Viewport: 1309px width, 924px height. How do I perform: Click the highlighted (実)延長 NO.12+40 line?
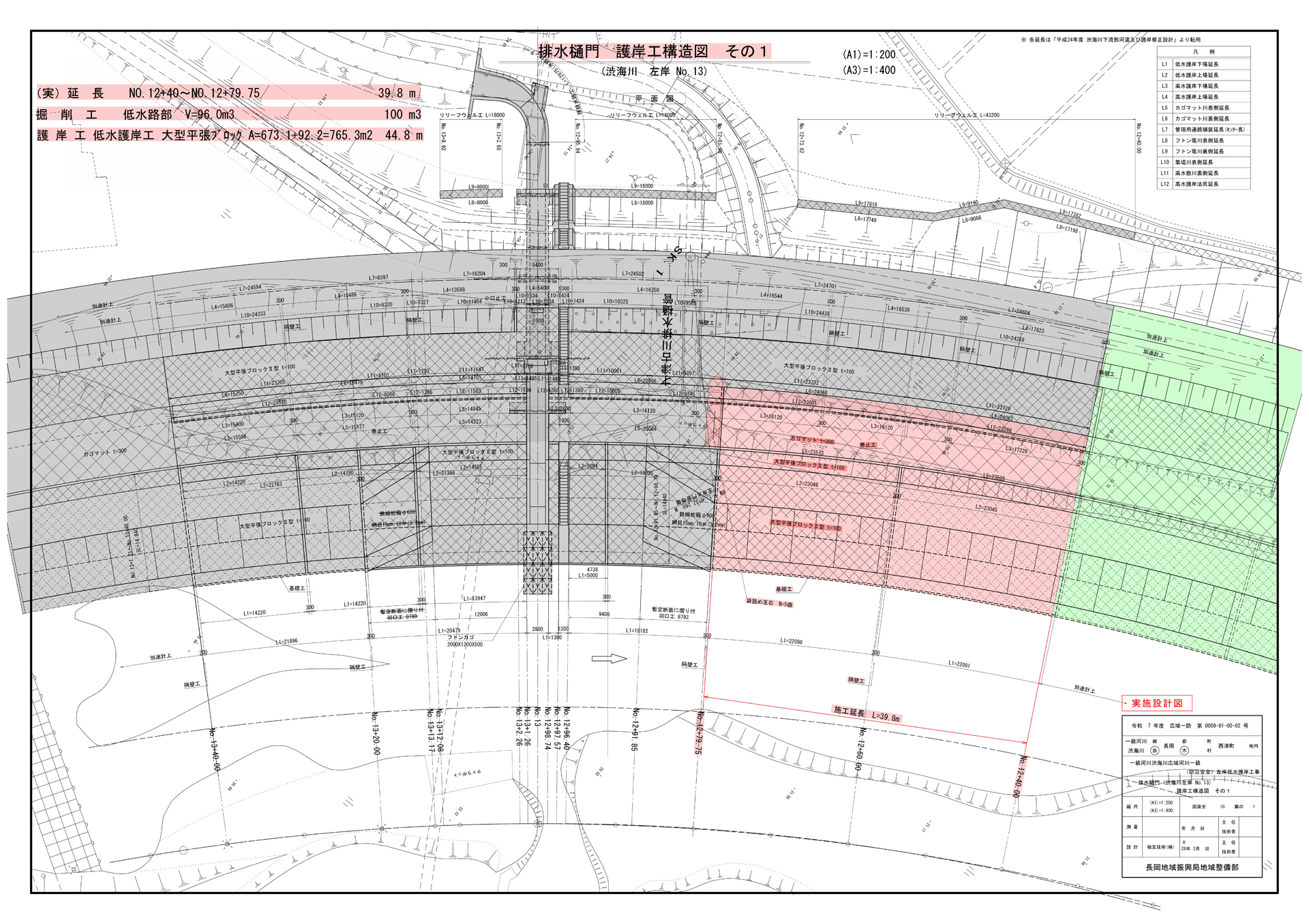pos(228,93)
